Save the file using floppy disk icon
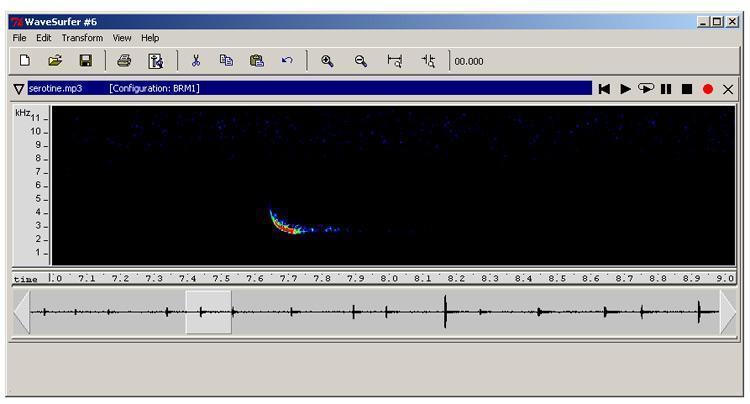 (86, 61)
